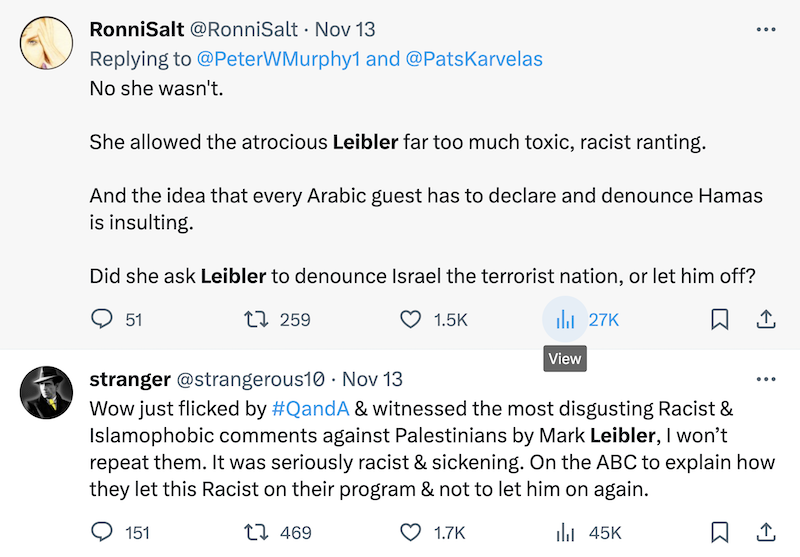Like stranger's tweet

click(x=410, y=533)
